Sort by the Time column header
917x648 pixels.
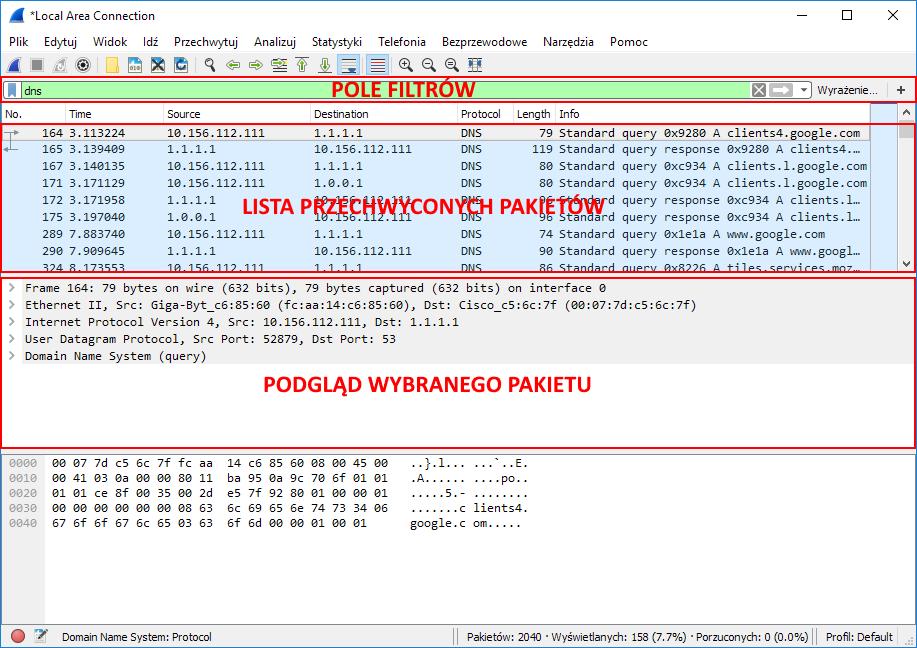114,114
